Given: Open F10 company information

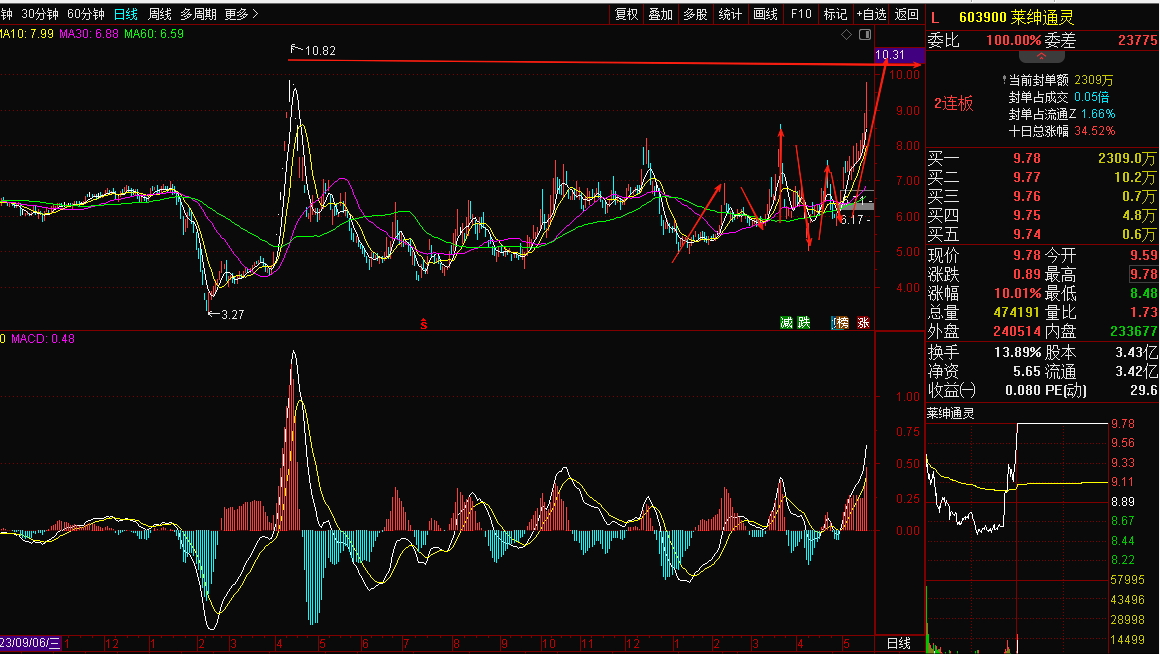Looking at the screenshot, I should 800,14.
